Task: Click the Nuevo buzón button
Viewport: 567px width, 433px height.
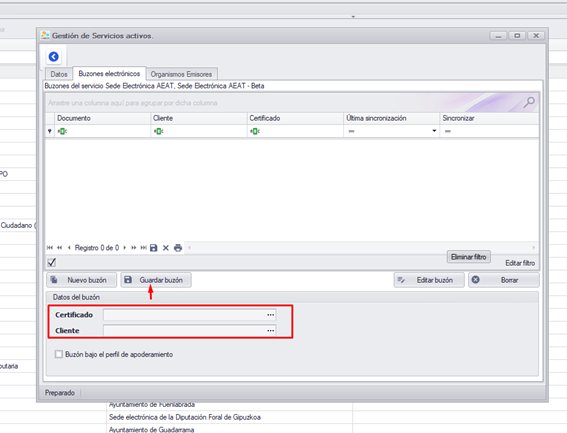Action: [x=81, y=280]
